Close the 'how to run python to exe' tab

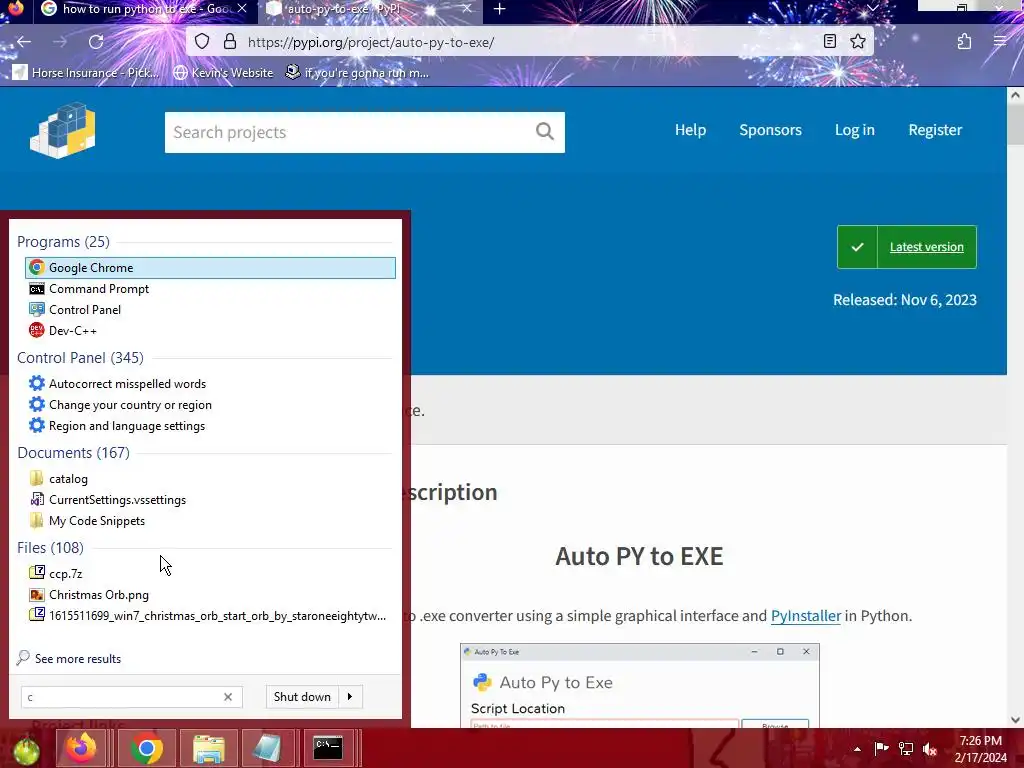point(242,8)
